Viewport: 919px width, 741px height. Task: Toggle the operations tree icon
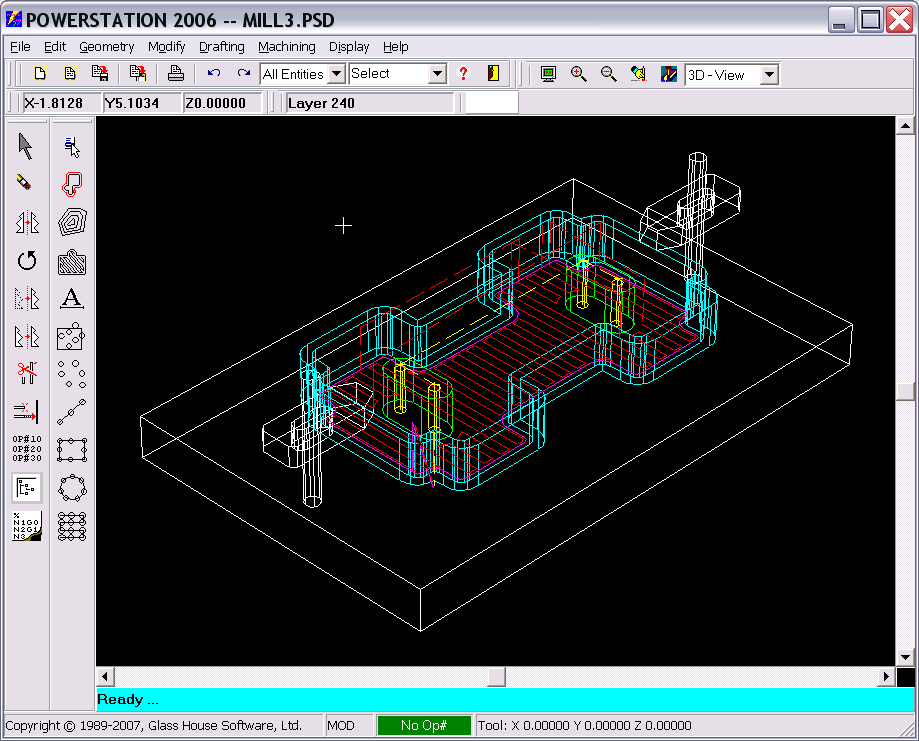tap(27, 488)
